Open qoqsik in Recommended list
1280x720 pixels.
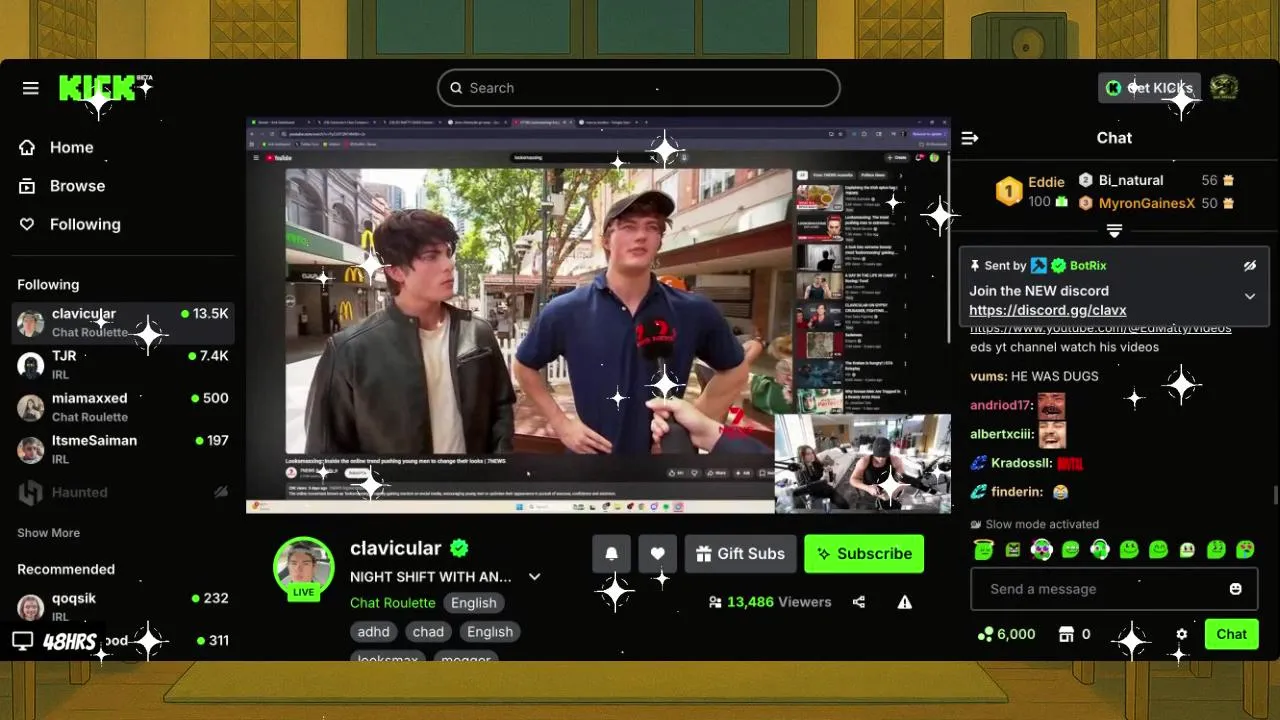tap(123, 607)
